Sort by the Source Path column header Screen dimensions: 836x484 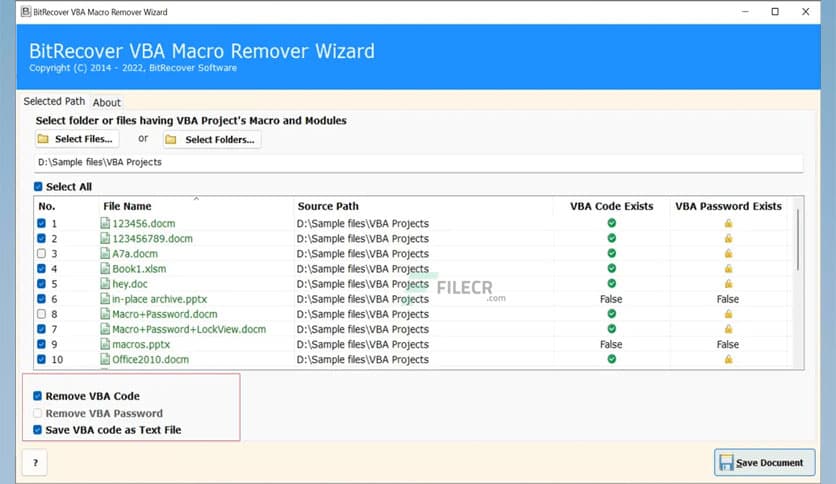click(328, 206)
